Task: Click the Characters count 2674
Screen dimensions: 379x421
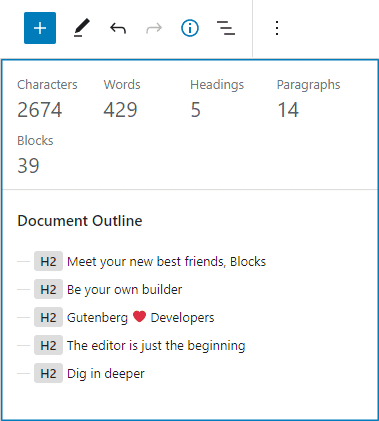Action: pyautogui.click(x=40, y=110)
